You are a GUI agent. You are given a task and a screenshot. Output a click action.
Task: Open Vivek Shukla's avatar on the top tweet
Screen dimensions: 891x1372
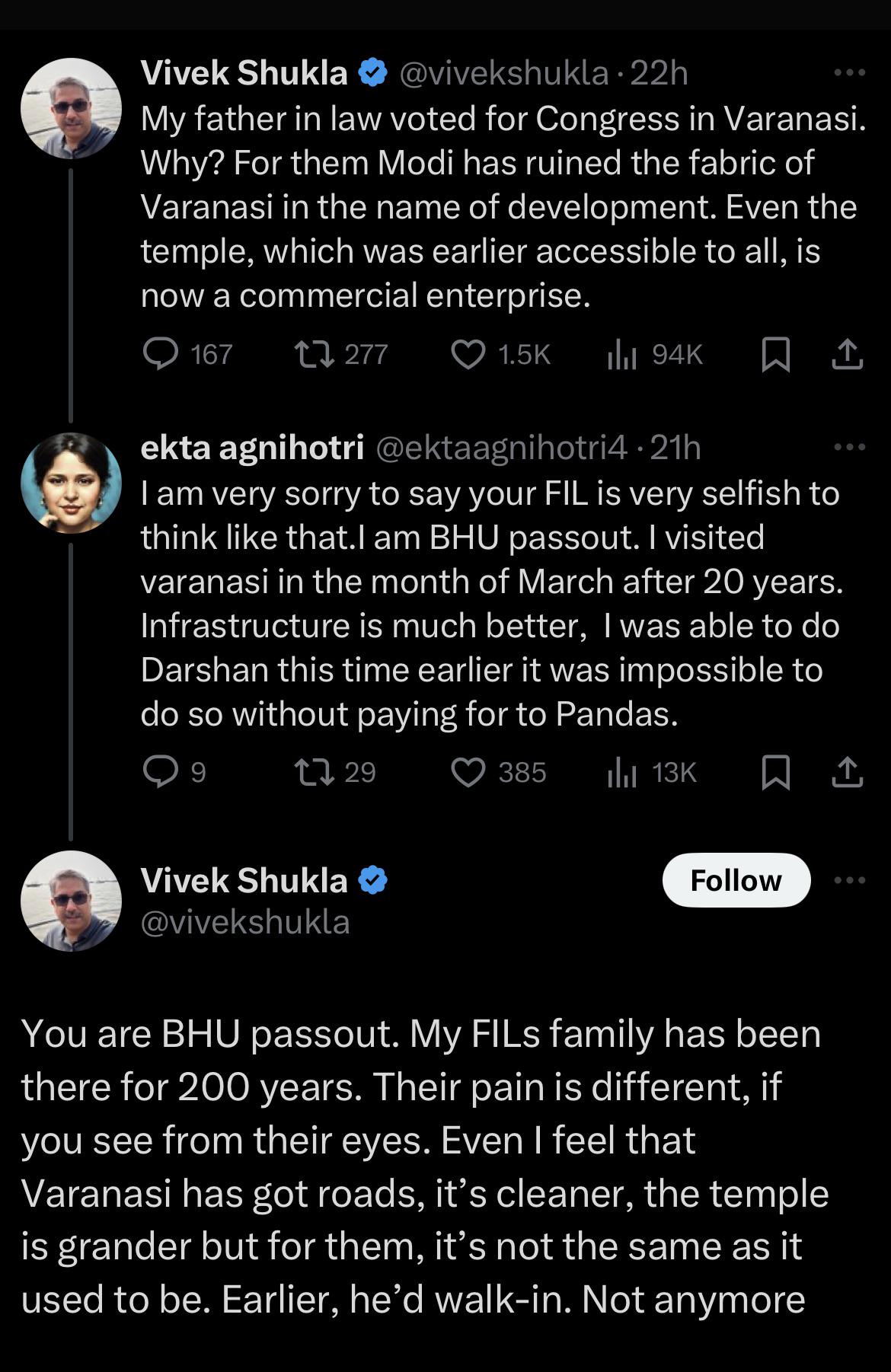point(71,108)
